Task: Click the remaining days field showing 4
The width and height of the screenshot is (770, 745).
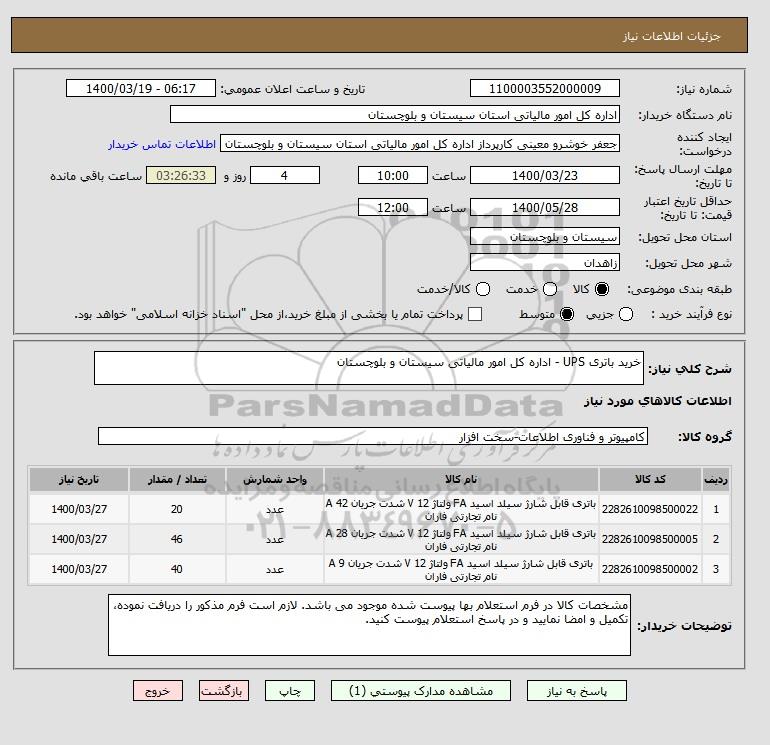Action: tap(285, 175)
